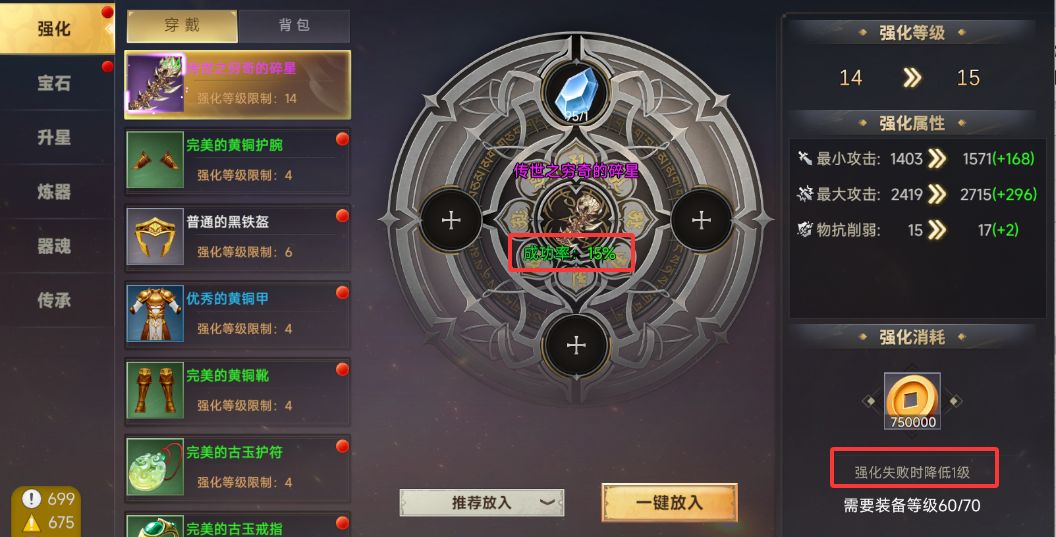Viewport: 1056px width, 537px height.
Task: Open the 宝石 side menu
Action: (55, 83)
